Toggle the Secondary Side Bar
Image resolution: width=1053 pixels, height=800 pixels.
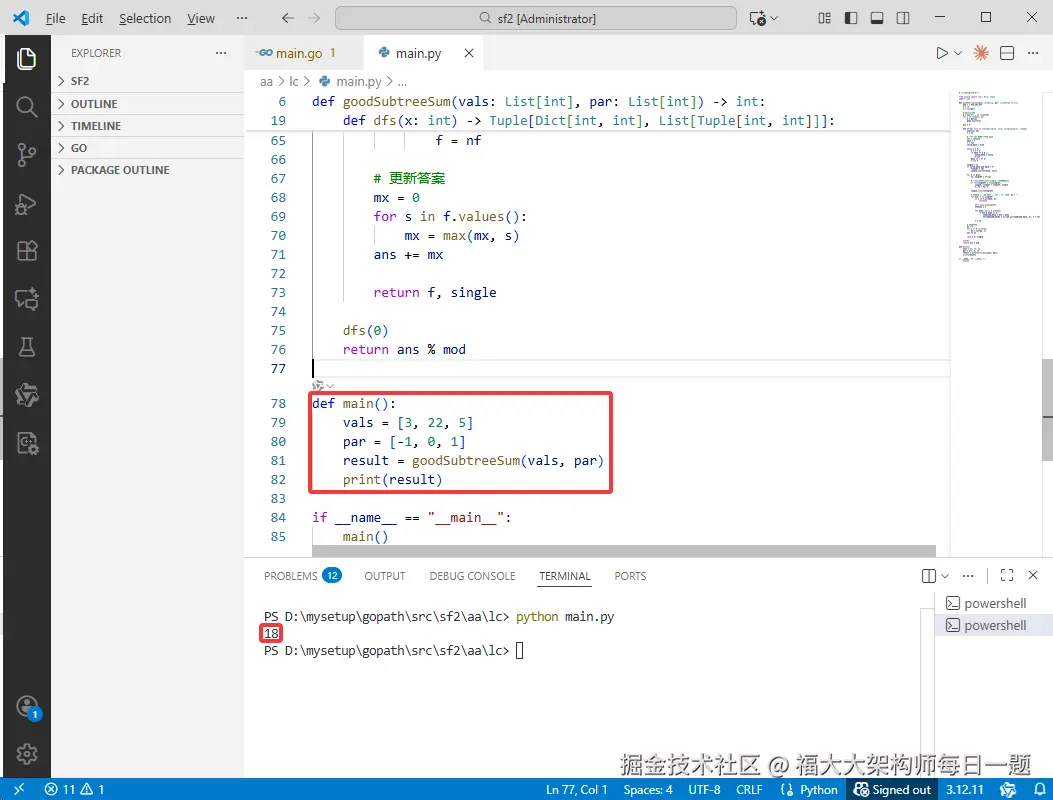point(903,18)
